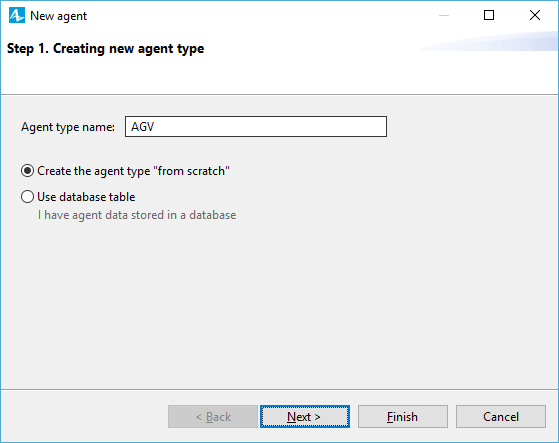Click the 'Step 1. Creating new agent type' heading
559x443 pixels.
pos(106,48)
